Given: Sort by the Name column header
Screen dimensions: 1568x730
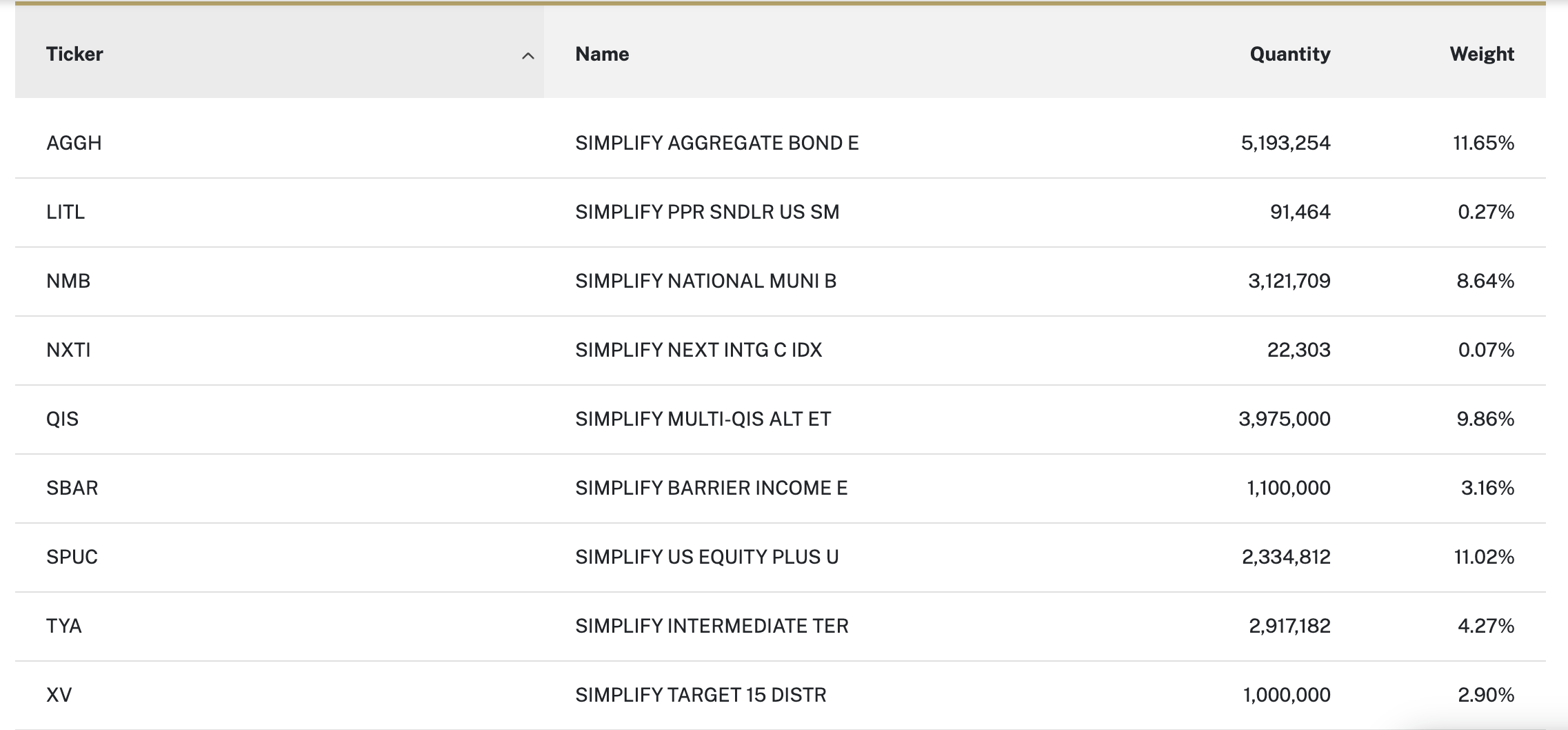Looking at the screenshot, I should coord(602,54).
